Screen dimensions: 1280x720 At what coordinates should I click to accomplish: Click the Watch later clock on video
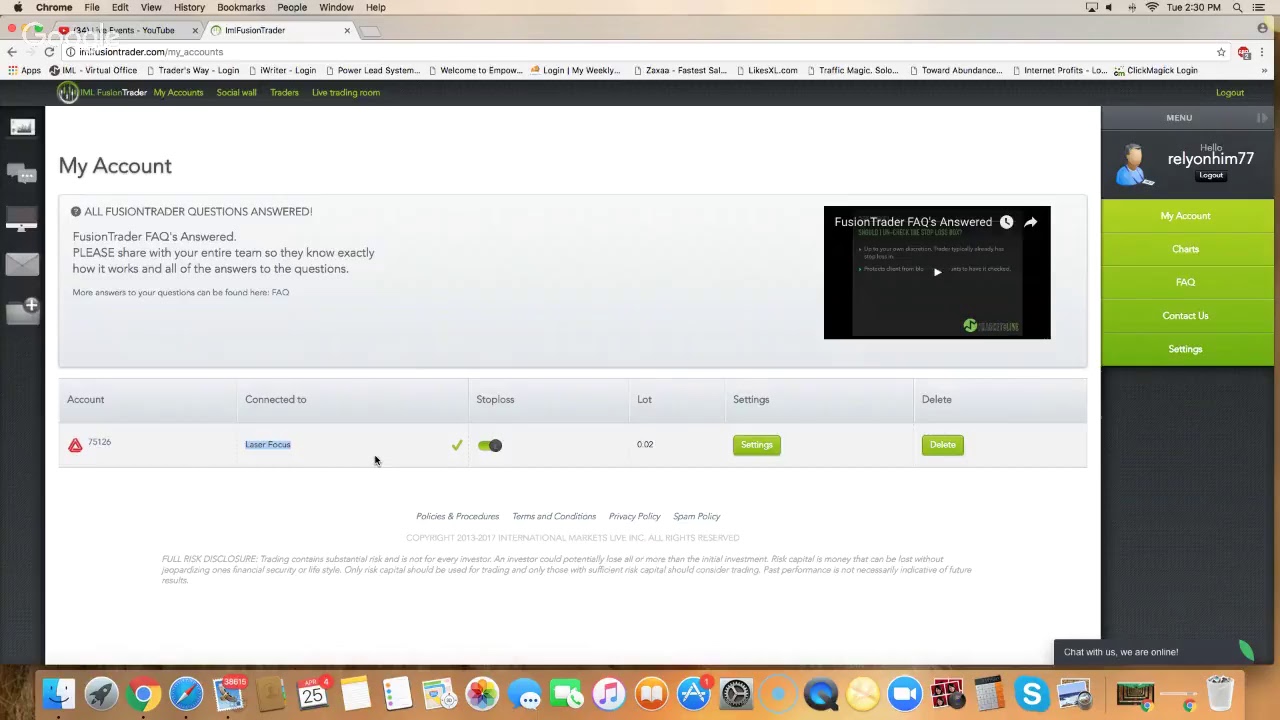click(1006, 222)
